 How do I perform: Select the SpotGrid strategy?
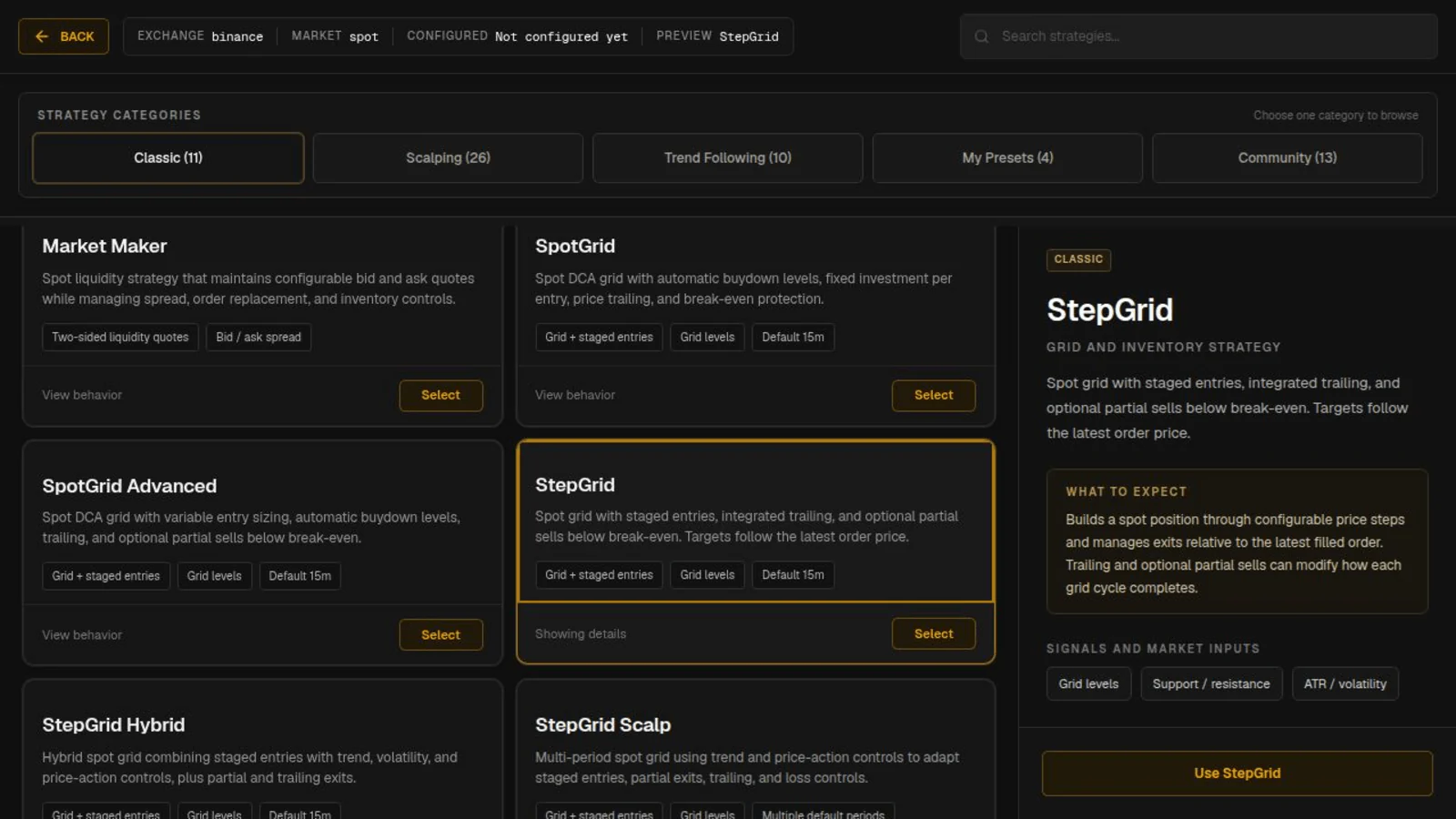(x=934, y=395)
